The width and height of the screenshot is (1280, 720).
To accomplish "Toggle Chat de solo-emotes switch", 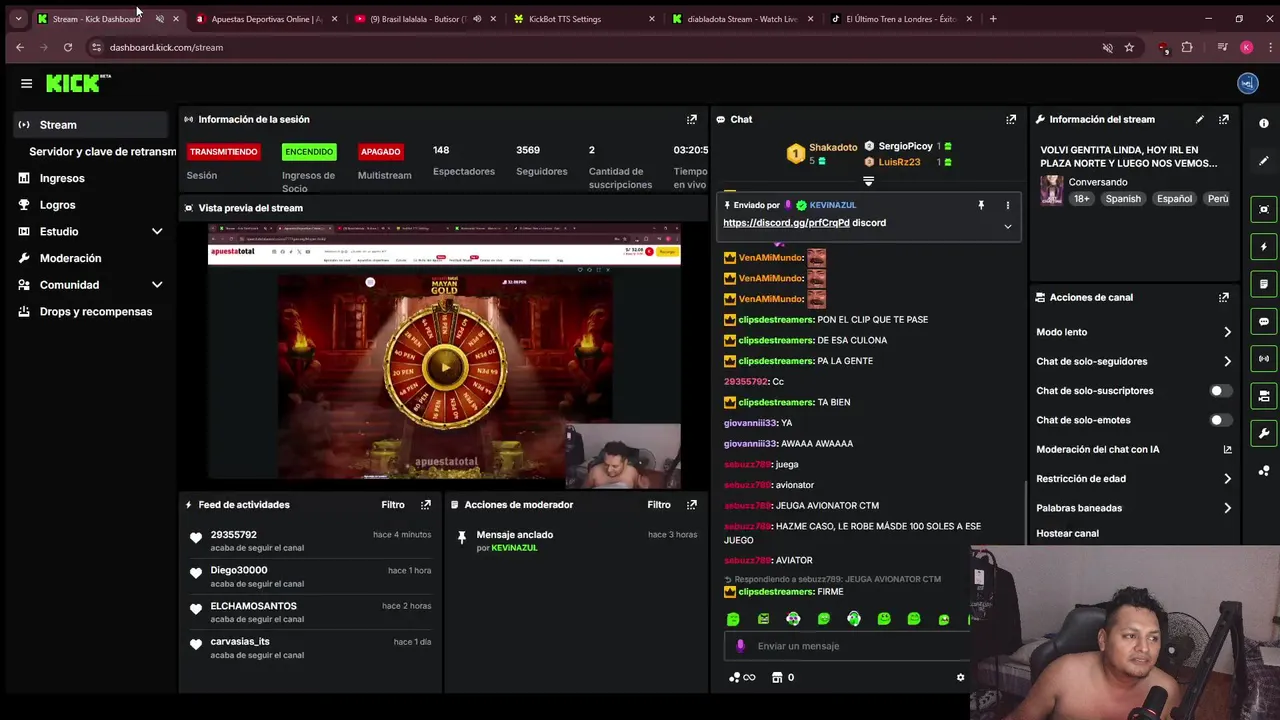I will (1220, 420).
